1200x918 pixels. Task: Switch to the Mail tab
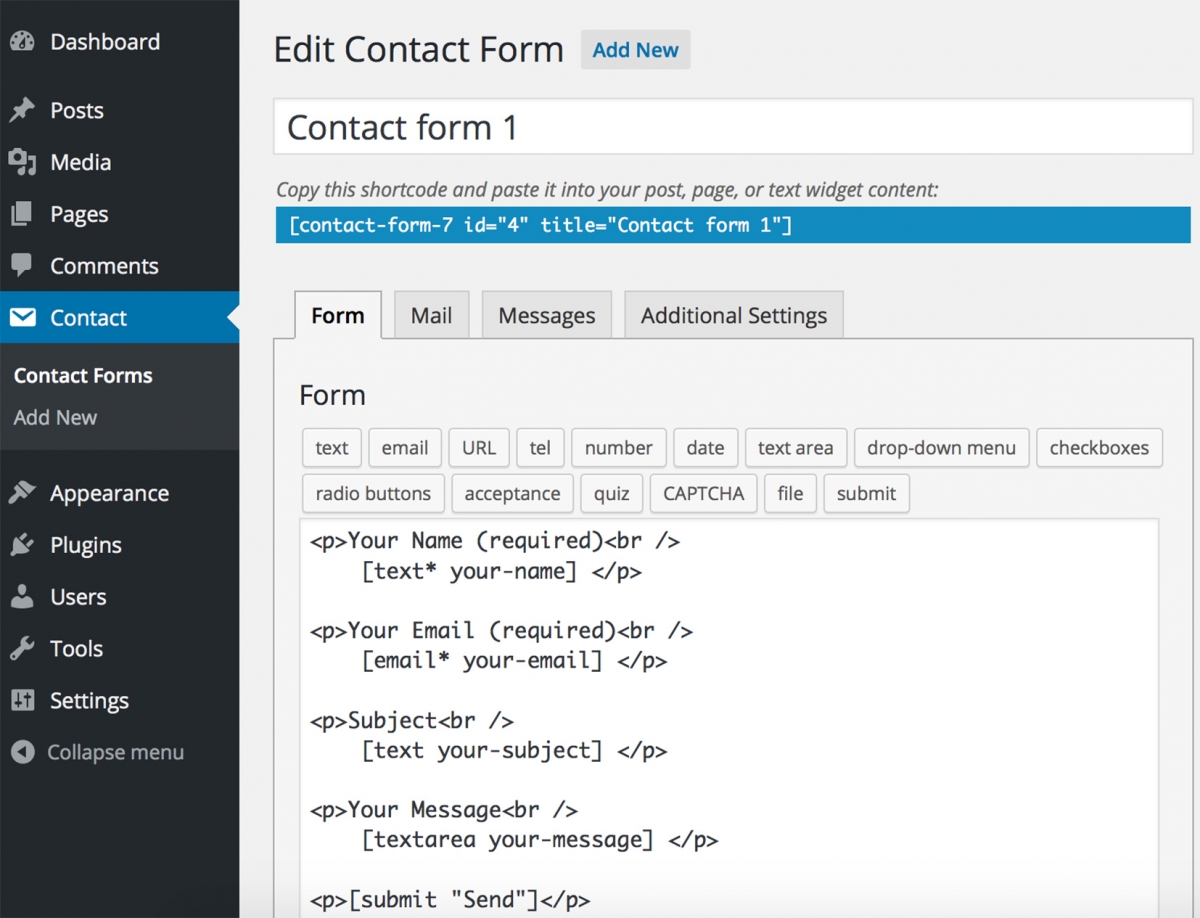431,314
